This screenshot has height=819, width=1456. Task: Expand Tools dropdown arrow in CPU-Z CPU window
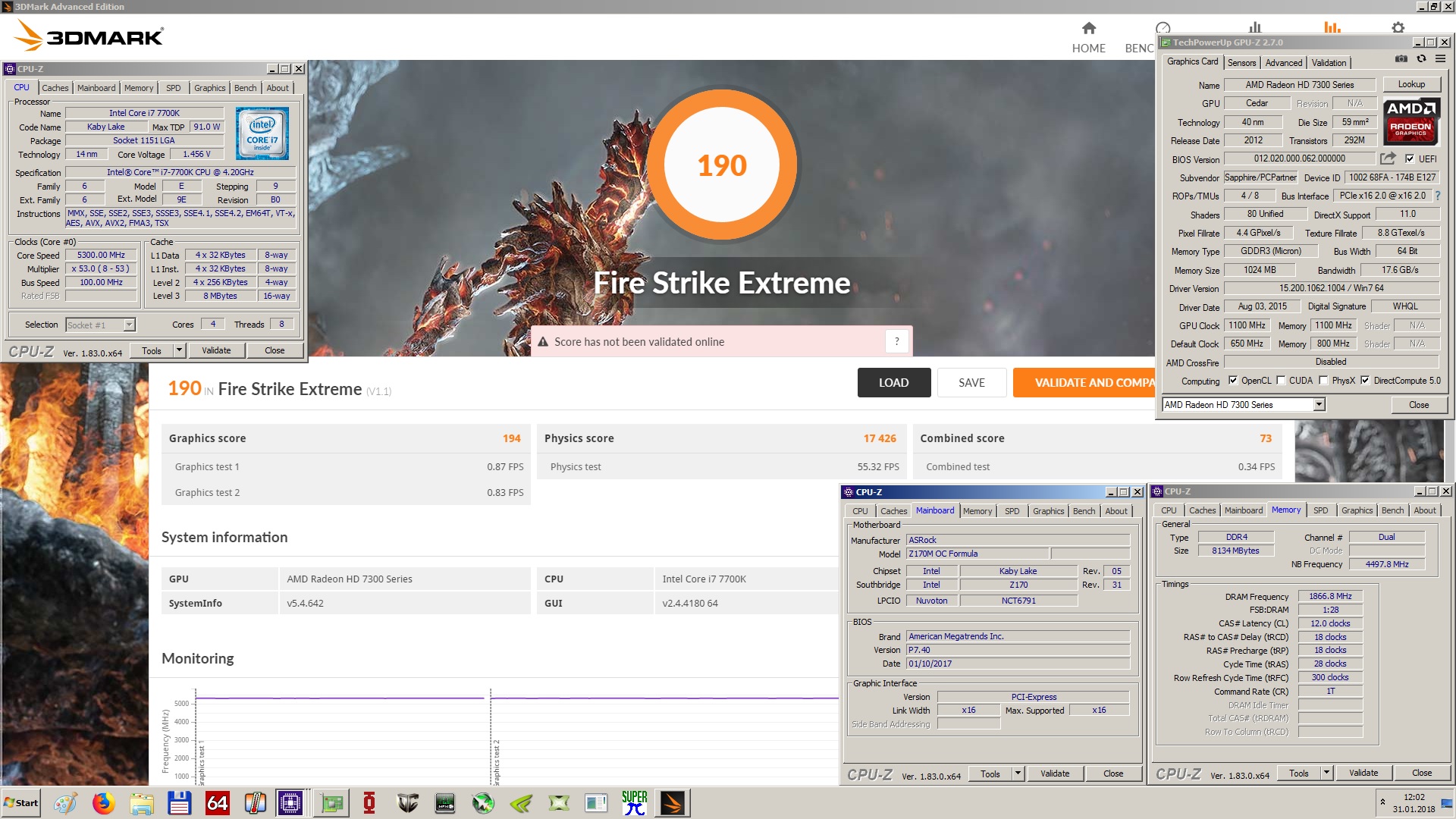tap(179, 350)
